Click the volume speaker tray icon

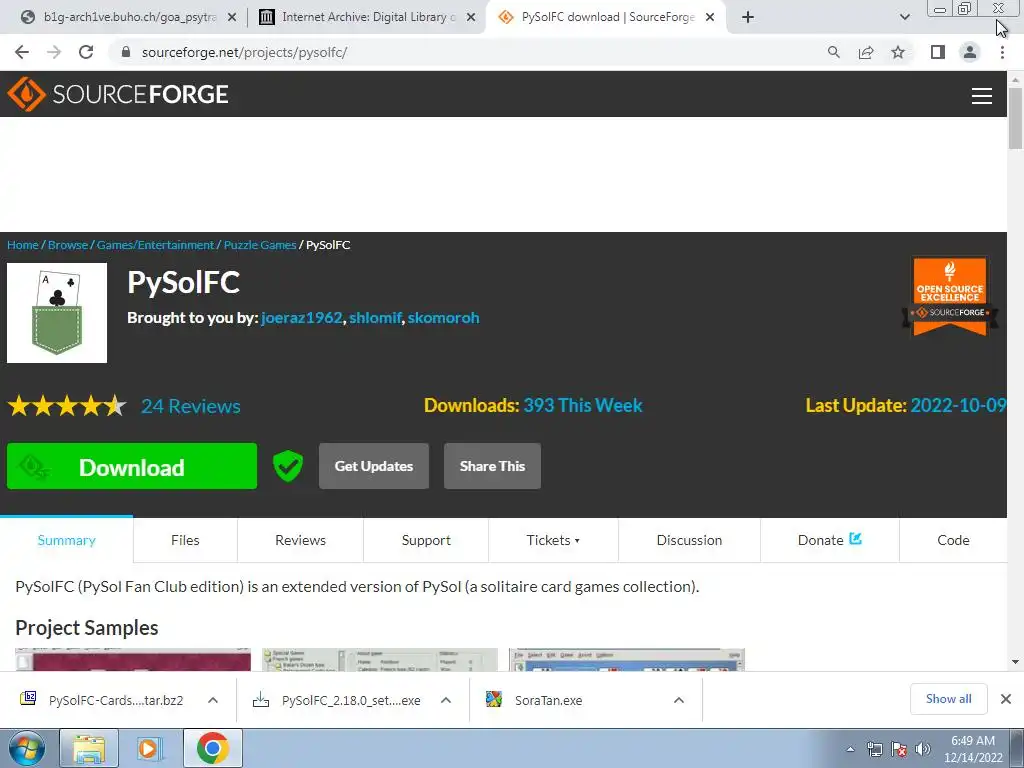point(923,749)
